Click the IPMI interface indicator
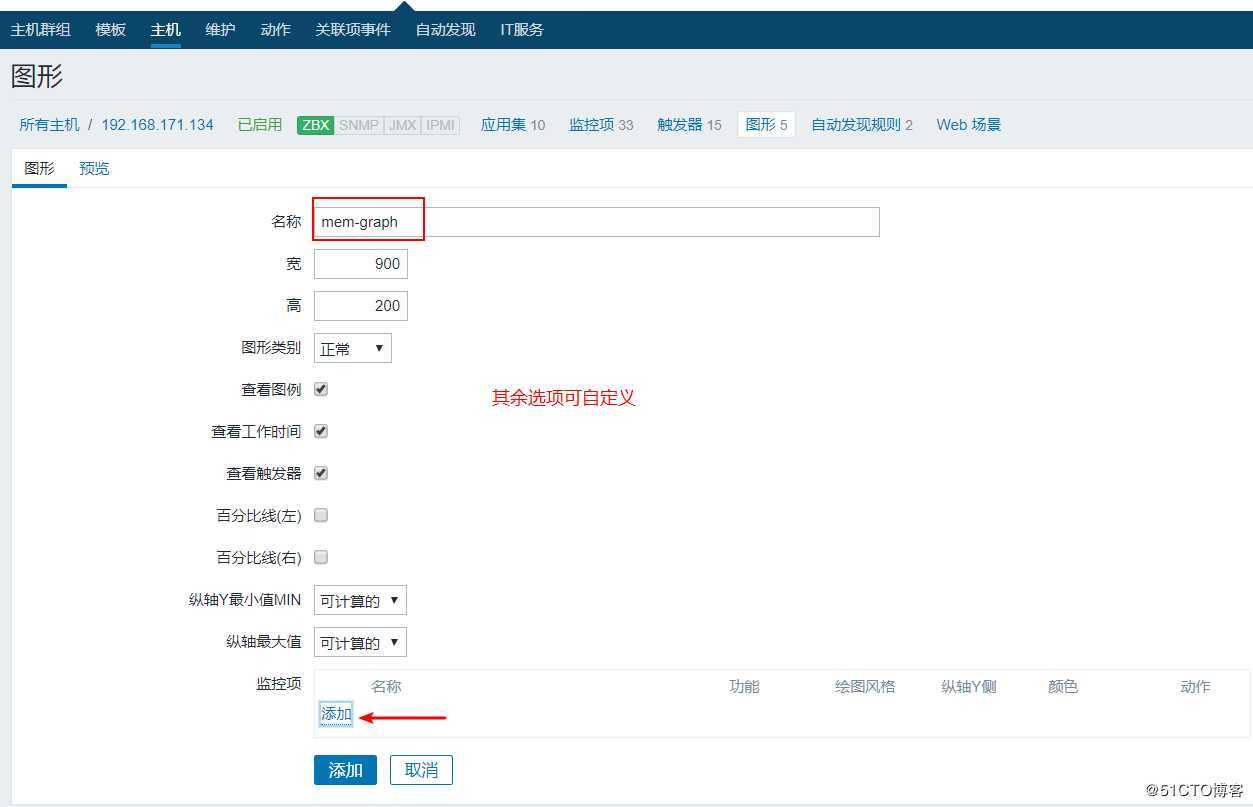Image resolution: width=1253 pixels, height=807 pixels. 438,125
